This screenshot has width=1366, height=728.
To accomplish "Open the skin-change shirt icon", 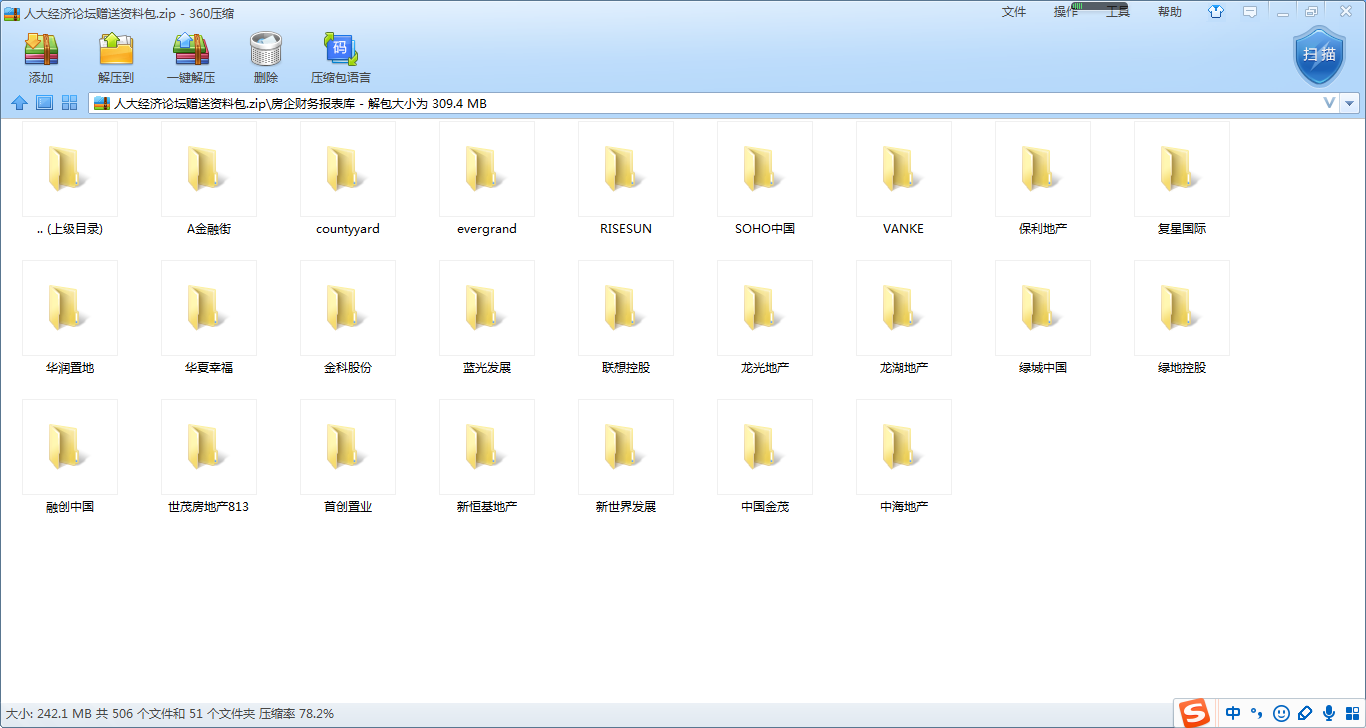I will [1216, 12].
